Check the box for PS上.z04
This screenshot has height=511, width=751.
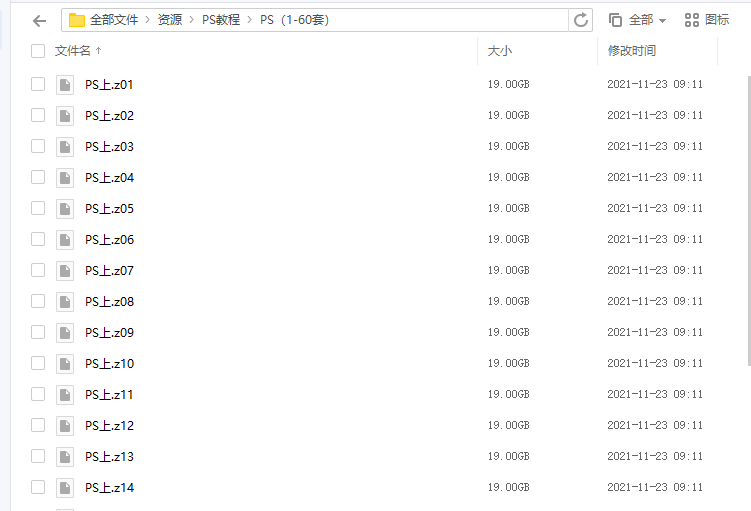pyautogui.click(x=38, y=177)
